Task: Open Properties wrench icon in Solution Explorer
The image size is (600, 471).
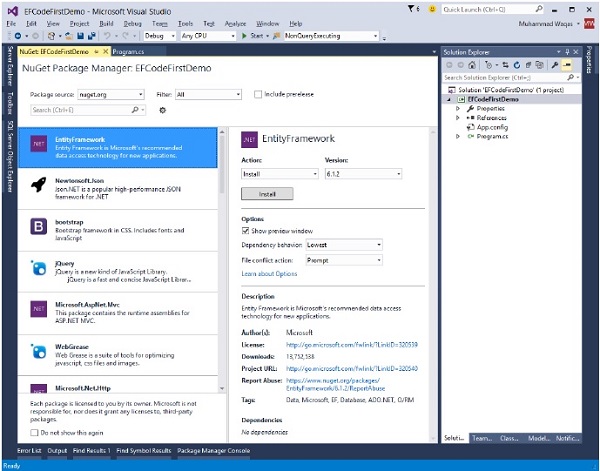Action: click(554, 65)
